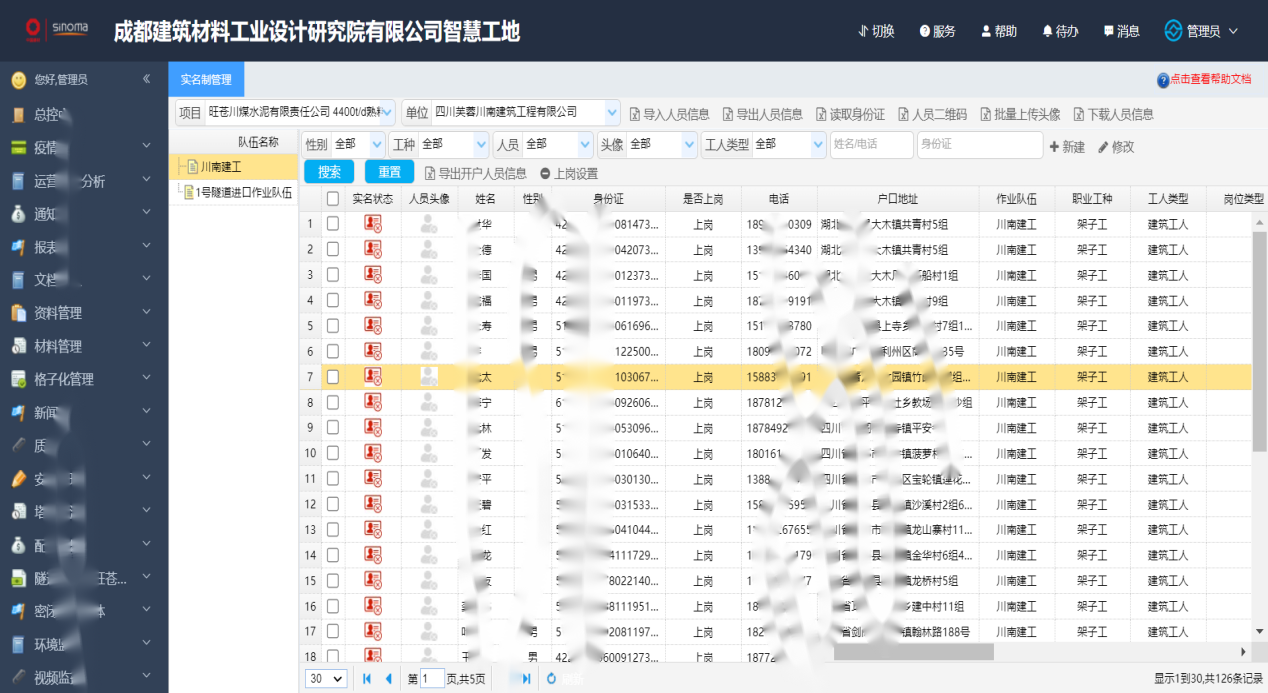Click the 新建 plus button
The height and width of the screenshot is (693, 1268).
pos(1067,147)
